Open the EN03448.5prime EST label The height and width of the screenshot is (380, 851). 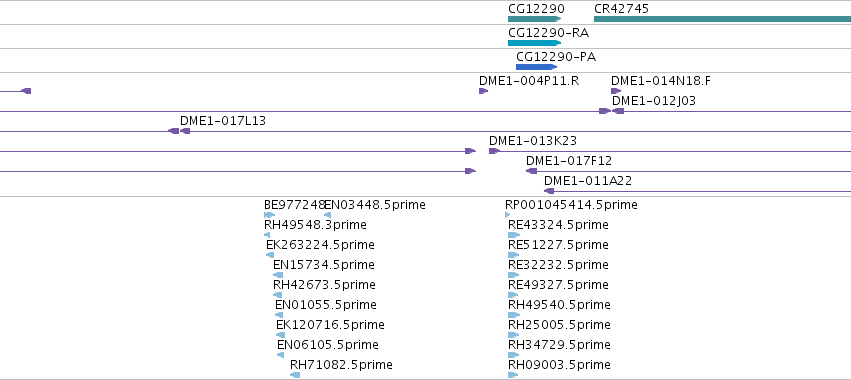pos(375,205)
